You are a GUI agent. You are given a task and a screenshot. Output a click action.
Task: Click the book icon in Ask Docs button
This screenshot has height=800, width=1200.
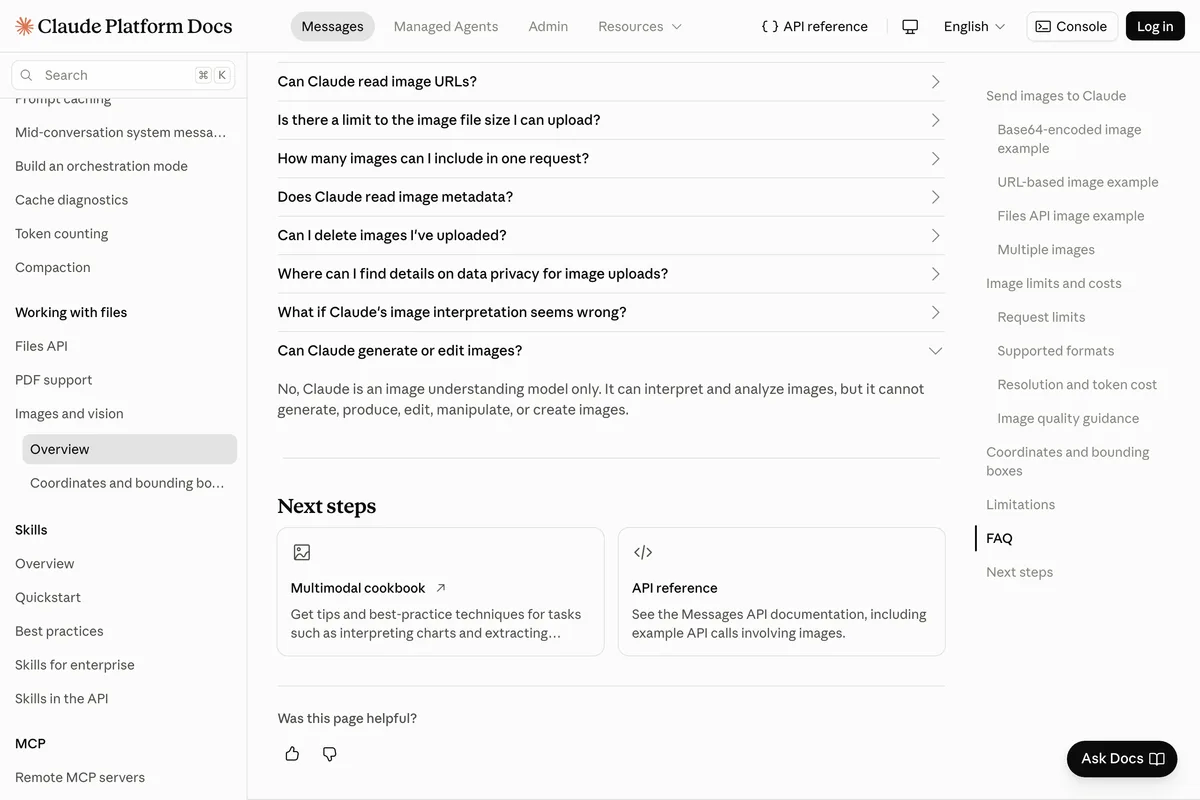pyautogui.click(x=1157, y=759)
